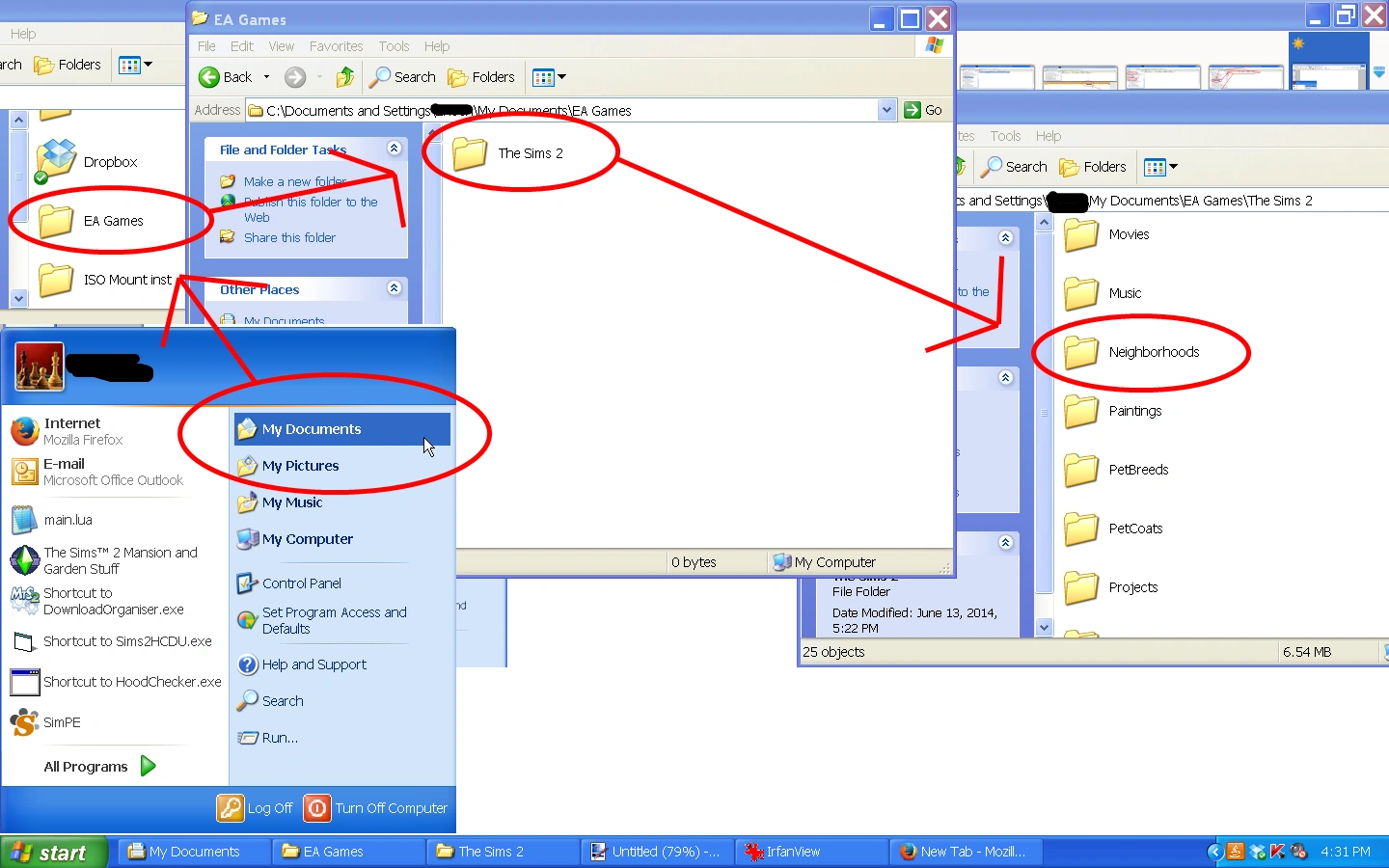The width and height of the screenshot is (1389, 868).
Task: Open The Sims 2 folder icon
Action: pyautogui.click(x=470, y=153)
